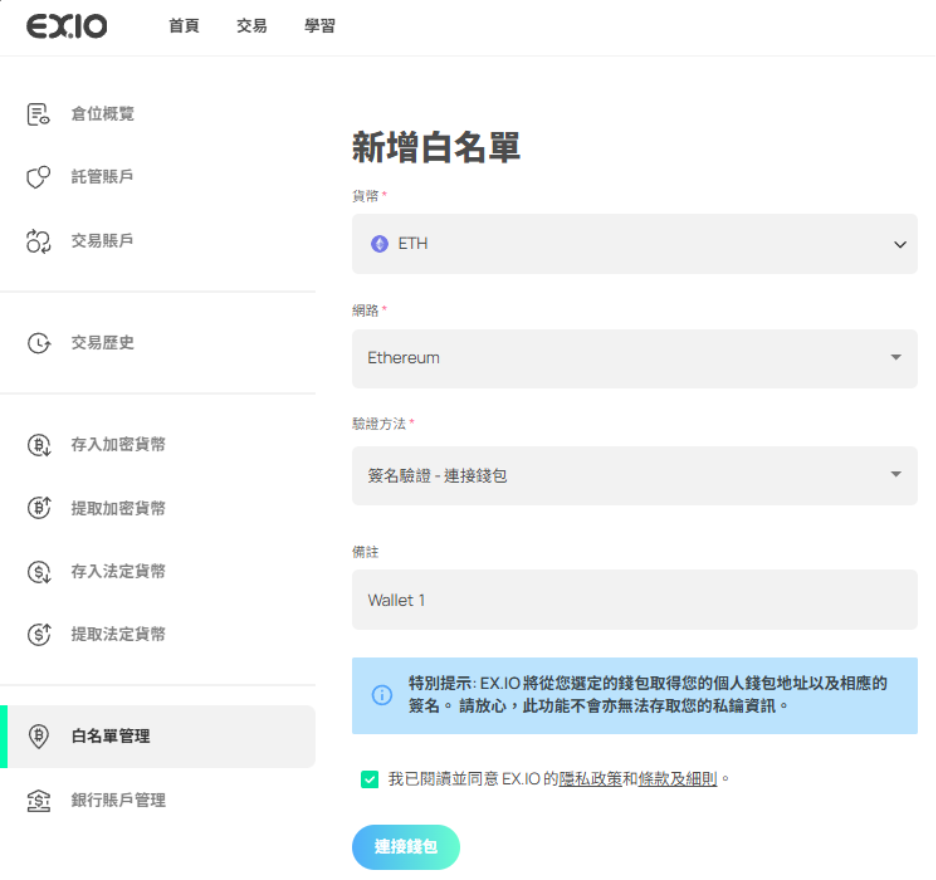Open the 驗證方法 dropdown
The width and height of the screenshot is (936, 880).
pos(634,475)
